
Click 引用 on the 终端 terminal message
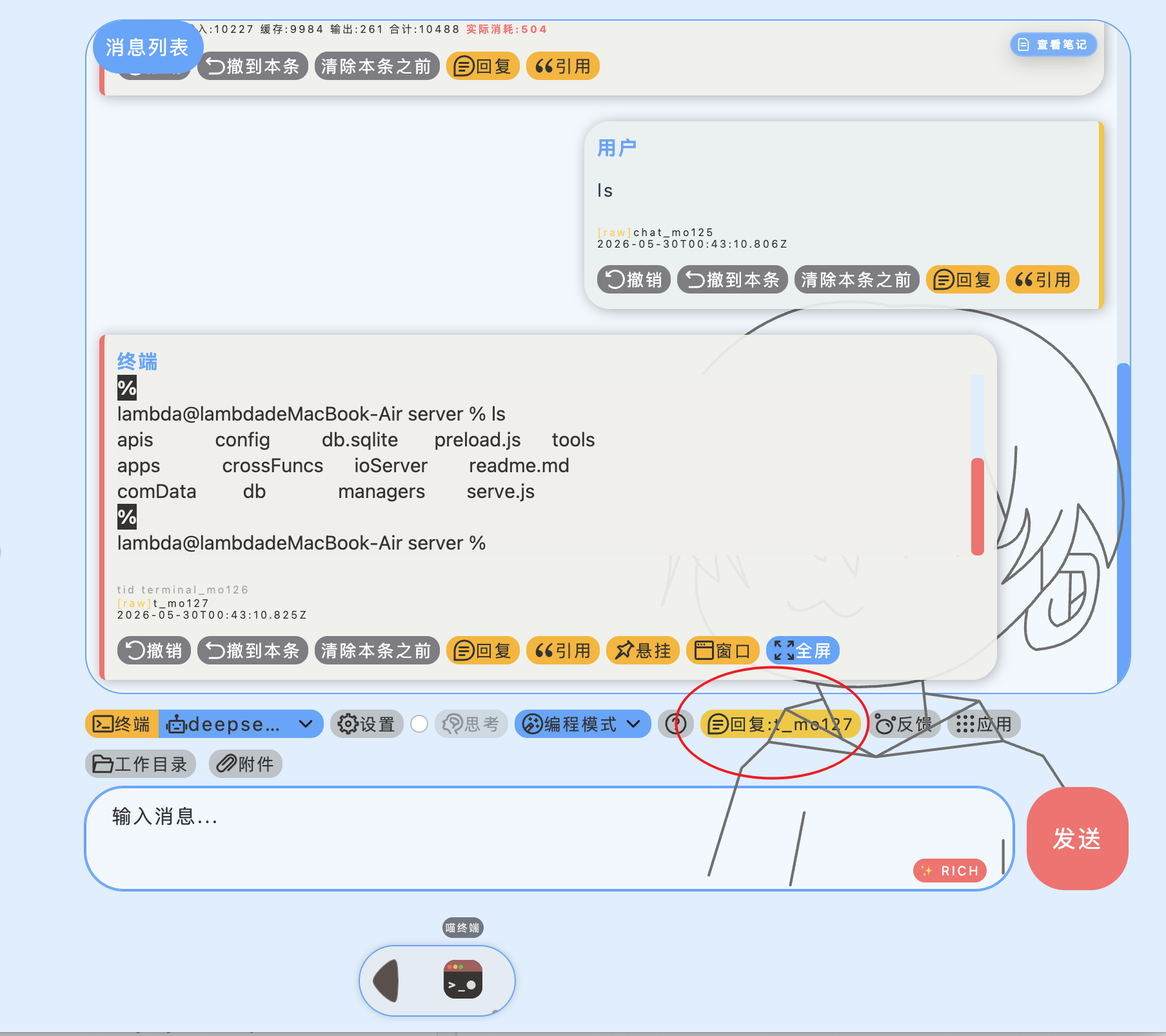coord(562,650)
